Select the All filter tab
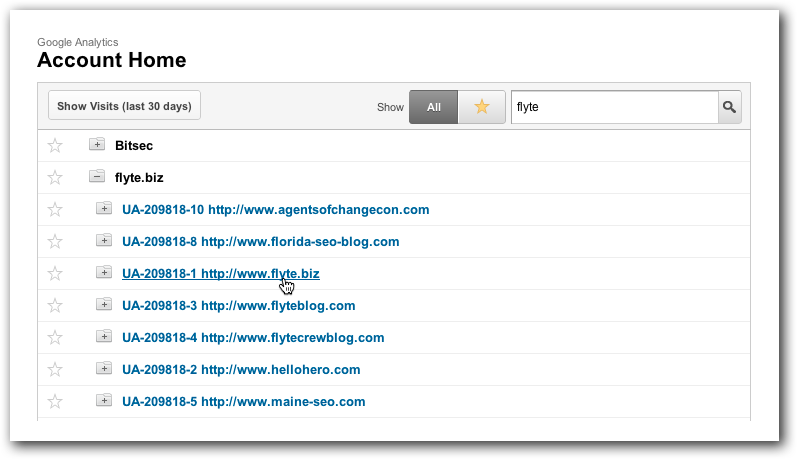 click(x=434, y=107)
